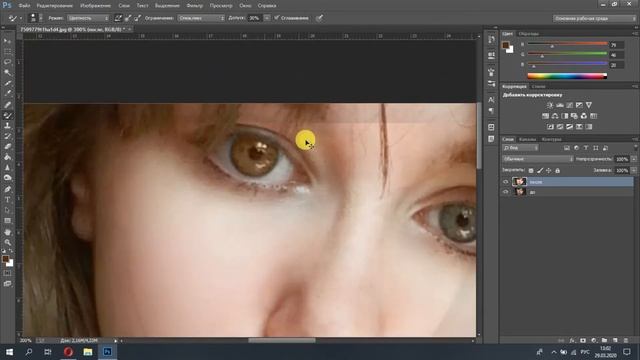The image size is (640, 360).
Task: Open the brush preset picker
Action: 35,18
